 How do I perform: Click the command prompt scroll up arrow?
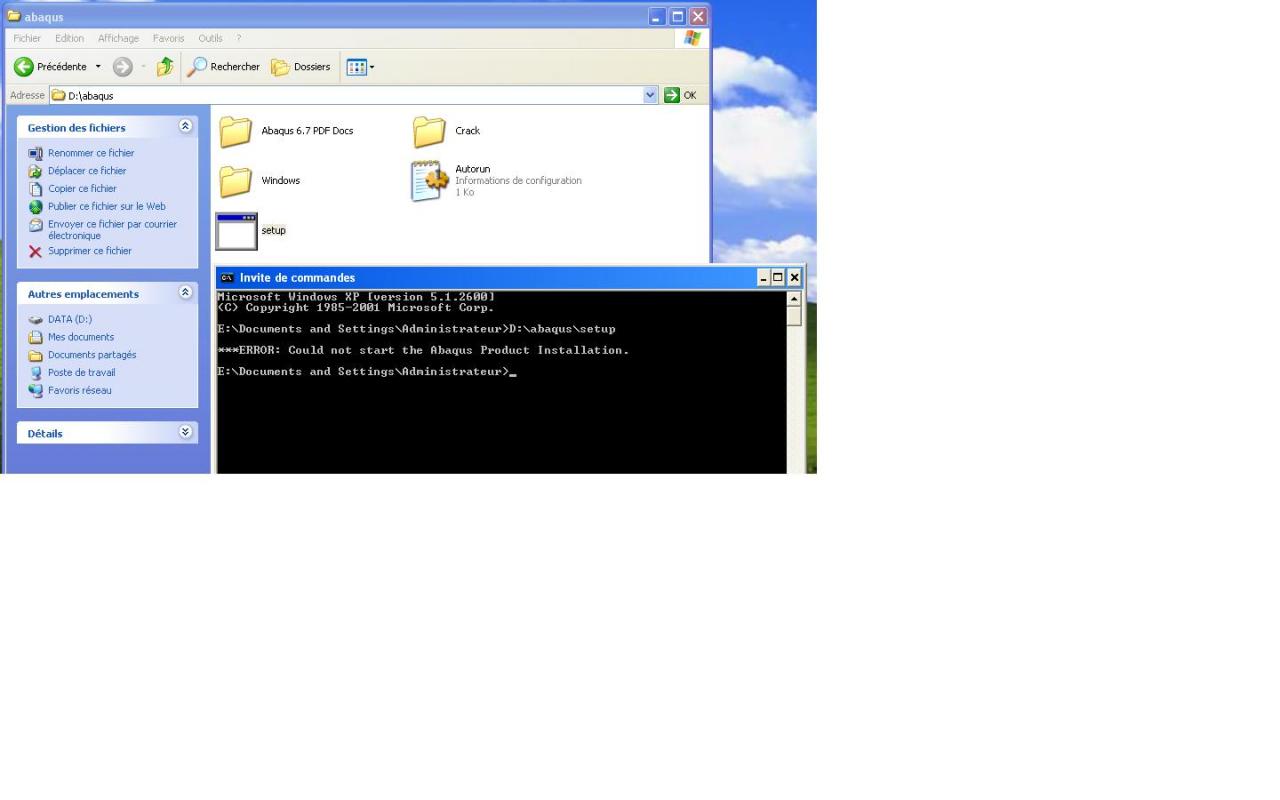click(794, 298)
